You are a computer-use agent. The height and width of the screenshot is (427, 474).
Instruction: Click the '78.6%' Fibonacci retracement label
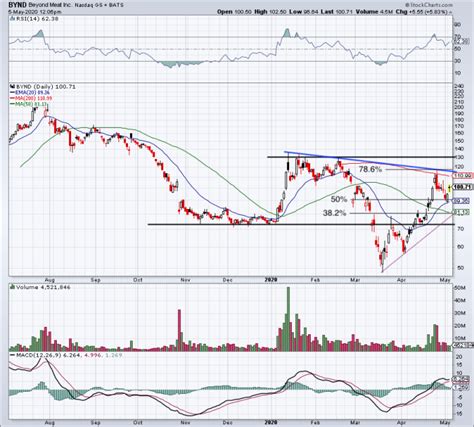point(370,169)
